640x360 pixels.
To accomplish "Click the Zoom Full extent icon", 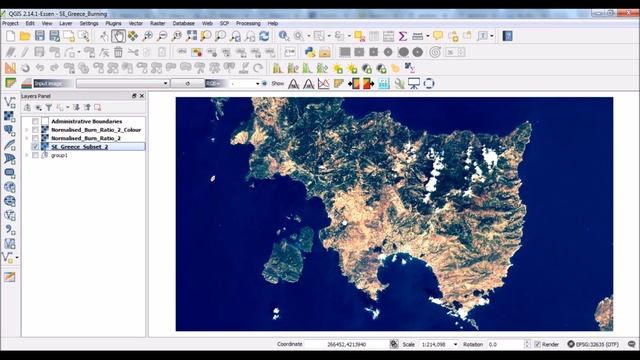I will [x=191, y=36].
